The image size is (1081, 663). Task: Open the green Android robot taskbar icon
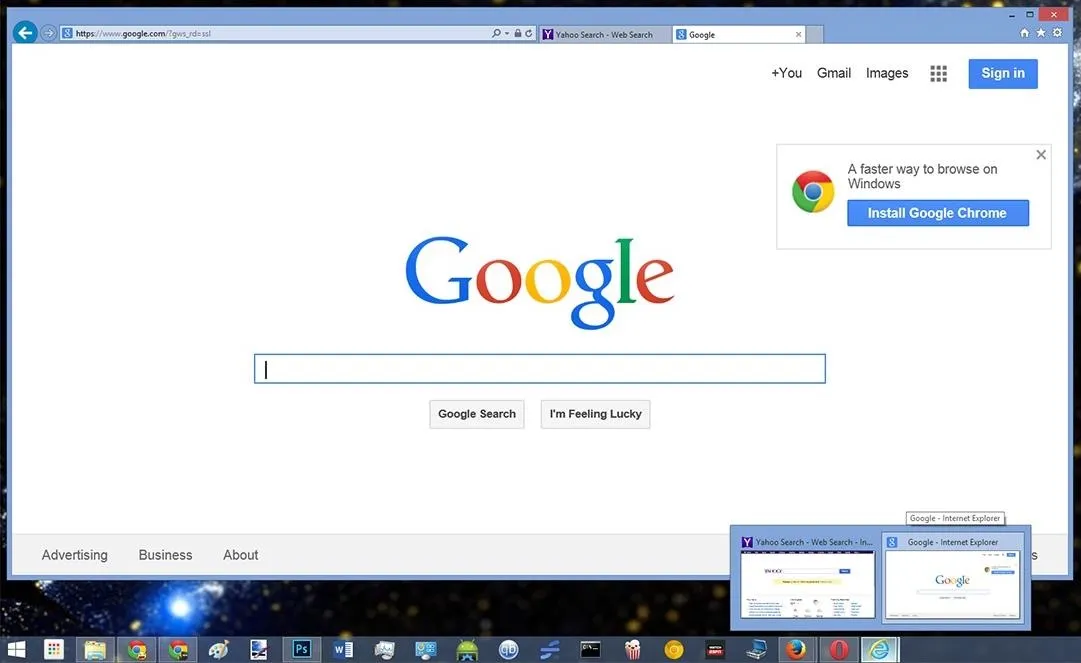click(467, 649)
